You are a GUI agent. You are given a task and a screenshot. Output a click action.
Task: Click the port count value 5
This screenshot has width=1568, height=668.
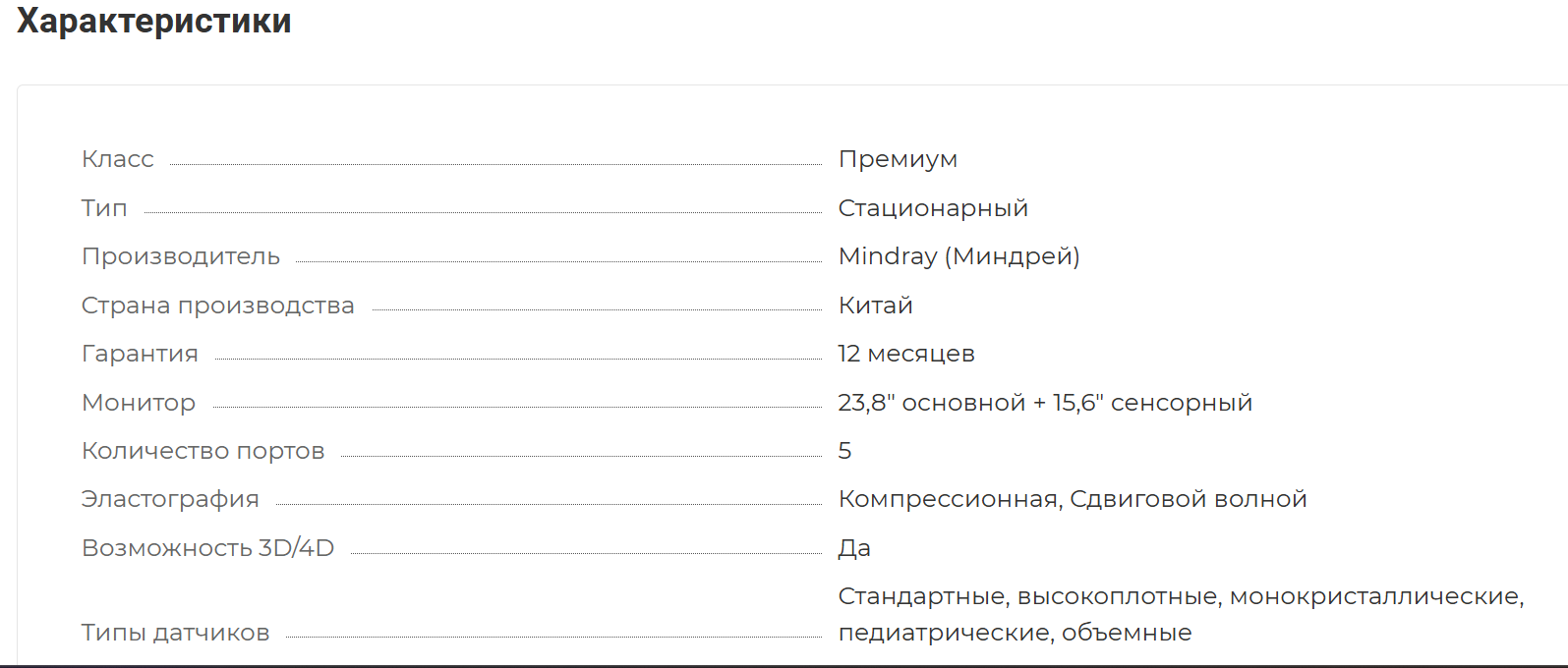(844, 451)
